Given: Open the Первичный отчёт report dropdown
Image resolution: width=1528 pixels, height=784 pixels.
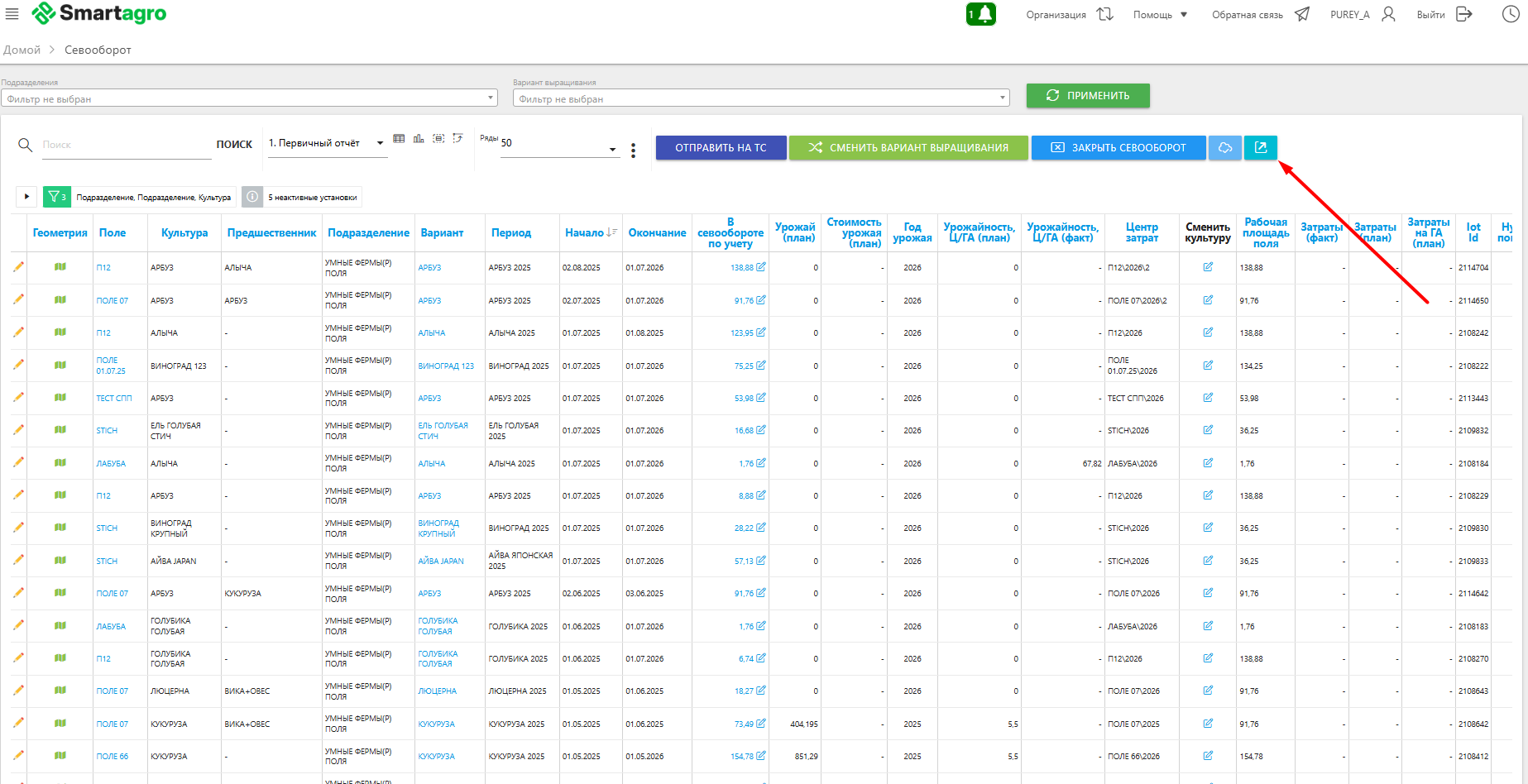Looking at the screenshot, I should pos(326,143).
